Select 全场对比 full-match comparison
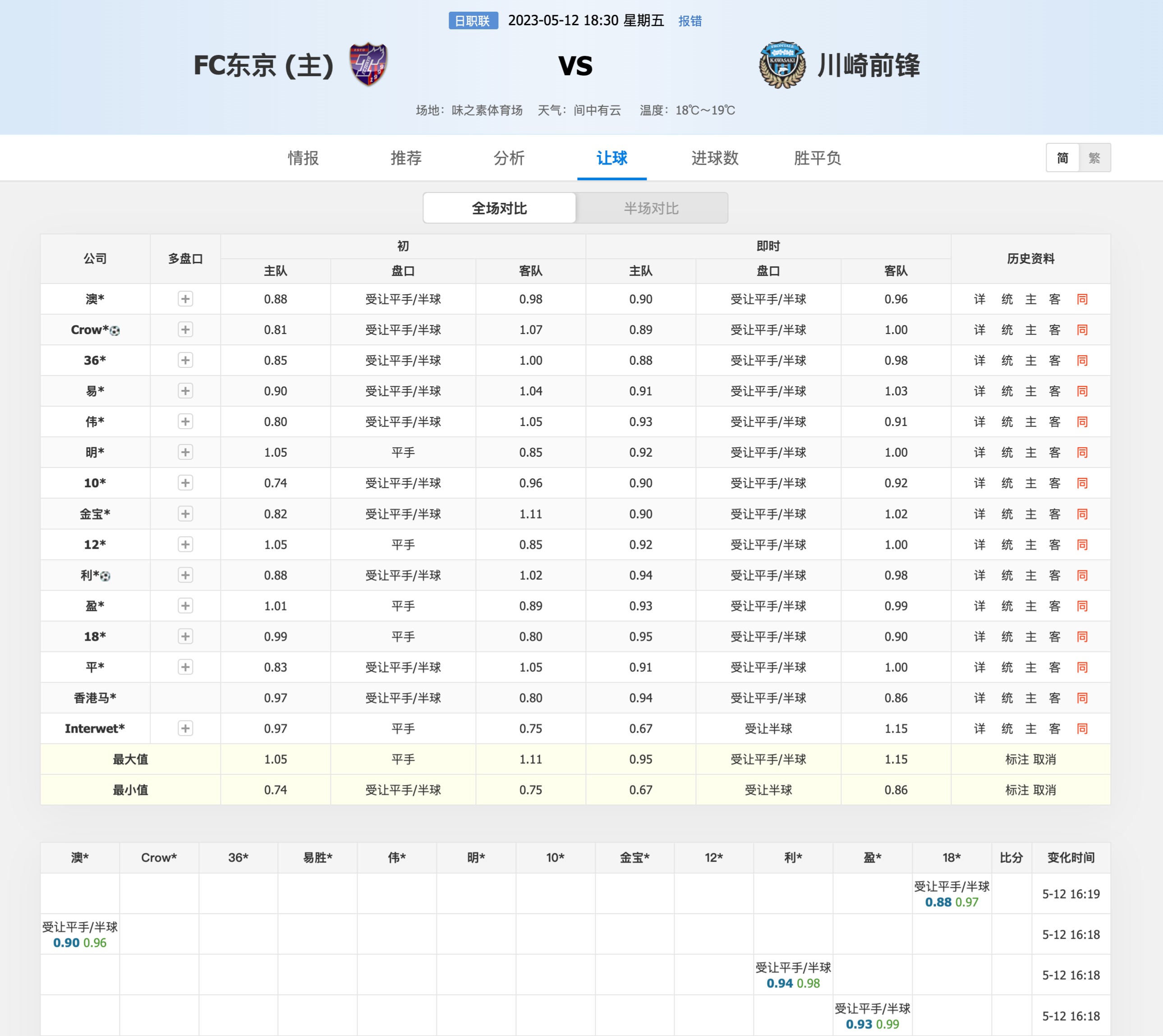The width and height of the screenshot is (1163, 1036). [x=499, y=208]
